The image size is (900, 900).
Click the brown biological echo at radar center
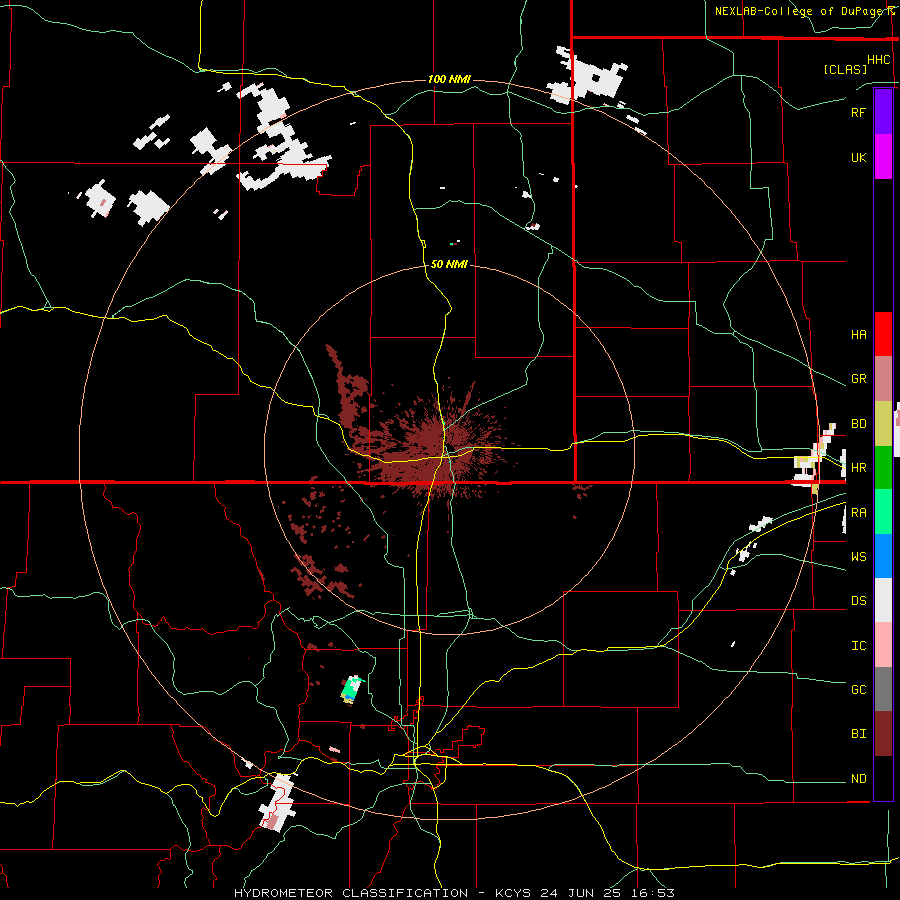(432, 453)
